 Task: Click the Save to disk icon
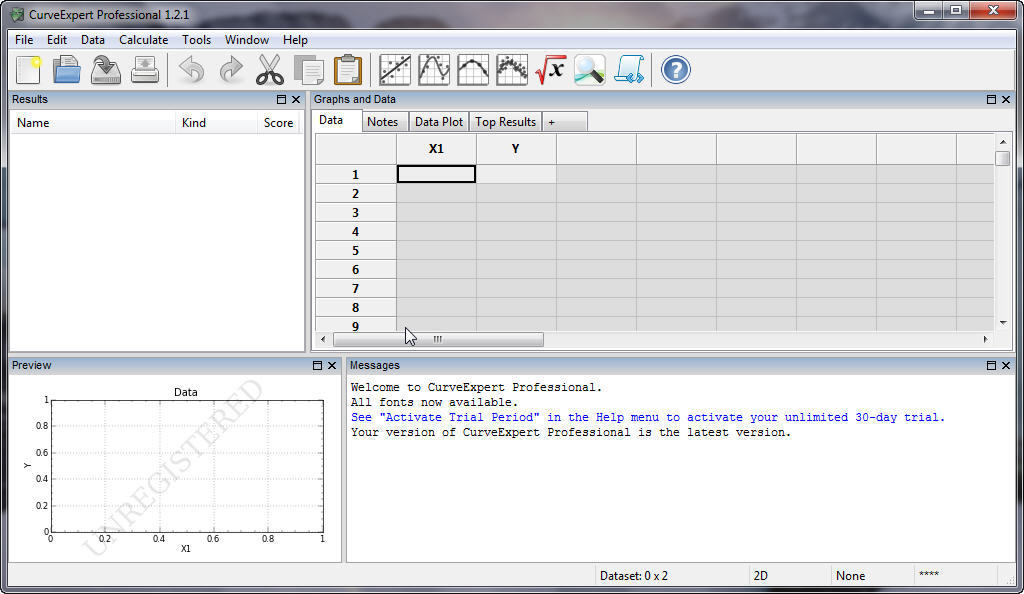(106, 70)
